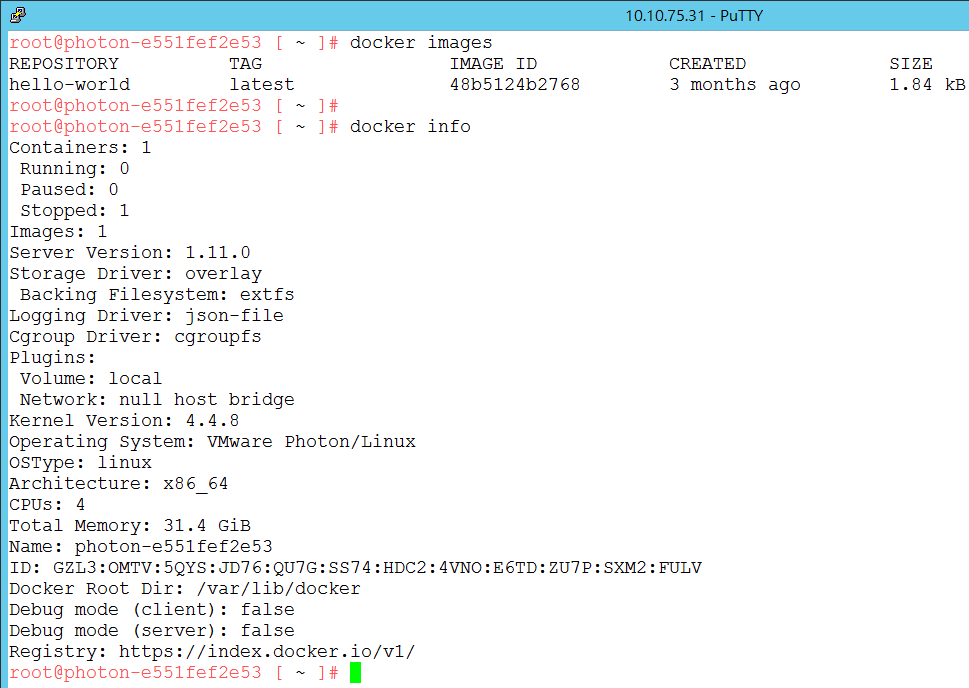Image resolution: width=969 pixels, height=688 pixels.
Task: Click the green terminal cursor block
Action: coord(355,673)
